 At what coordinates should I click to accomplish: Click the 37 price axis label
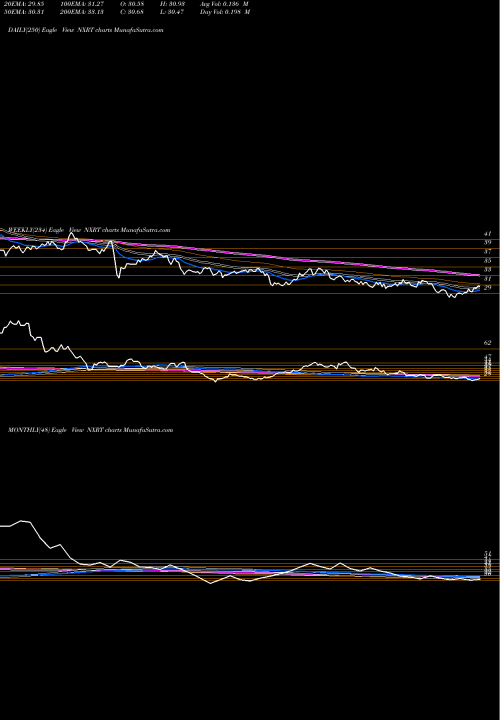(488, 252)
